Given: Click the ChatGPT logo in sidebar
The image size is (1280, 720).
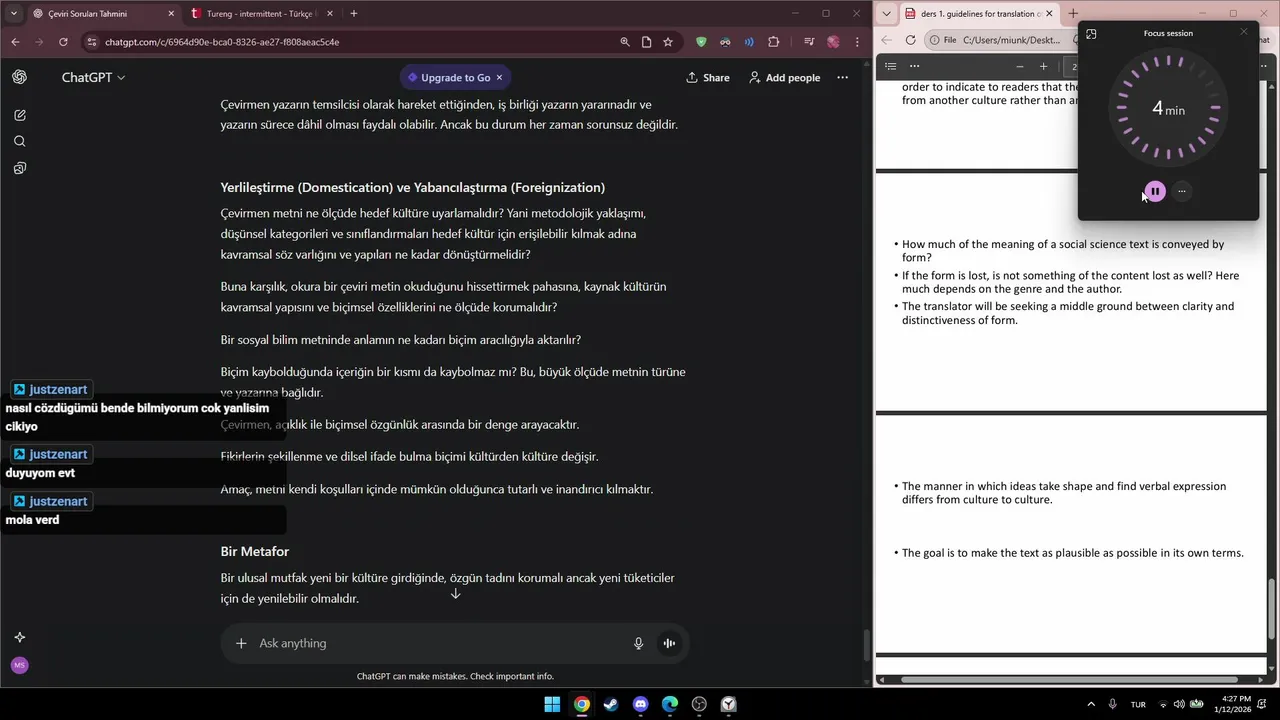Looking at the screenshot, I should point(20,77).
